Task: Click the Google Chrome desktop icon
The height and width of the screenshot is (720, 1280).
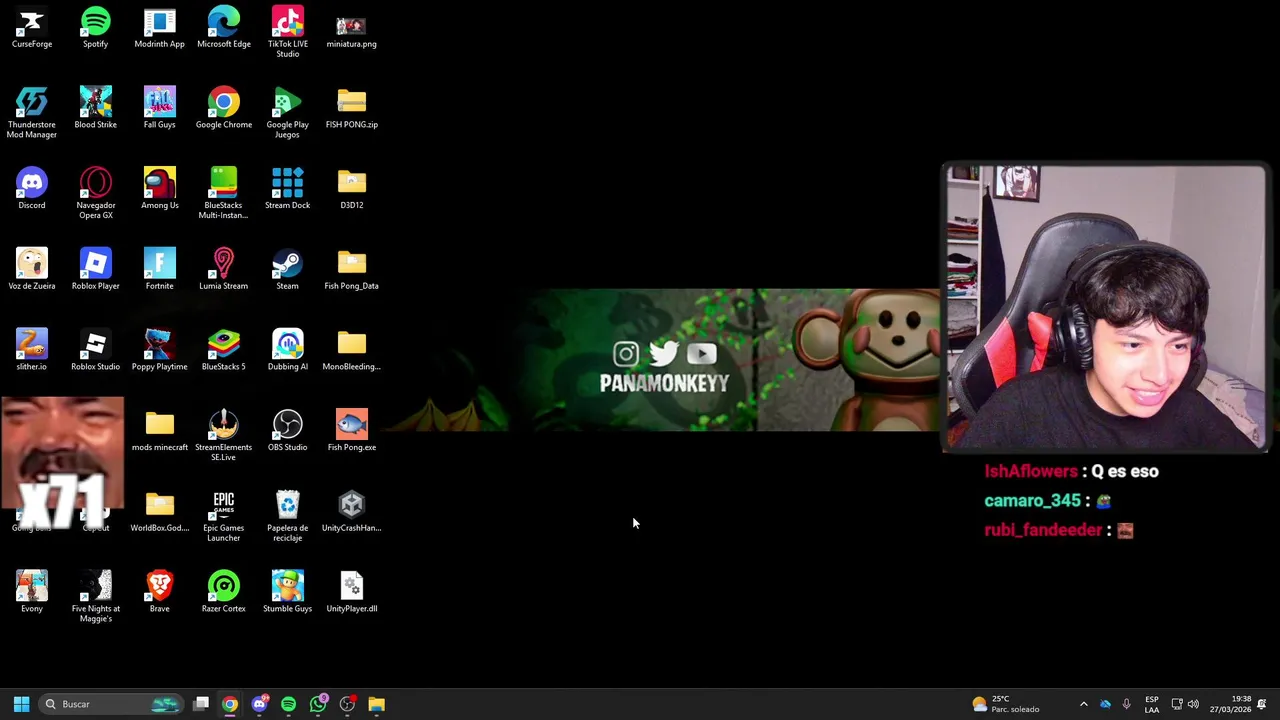Action: click(x=224, y=109)
